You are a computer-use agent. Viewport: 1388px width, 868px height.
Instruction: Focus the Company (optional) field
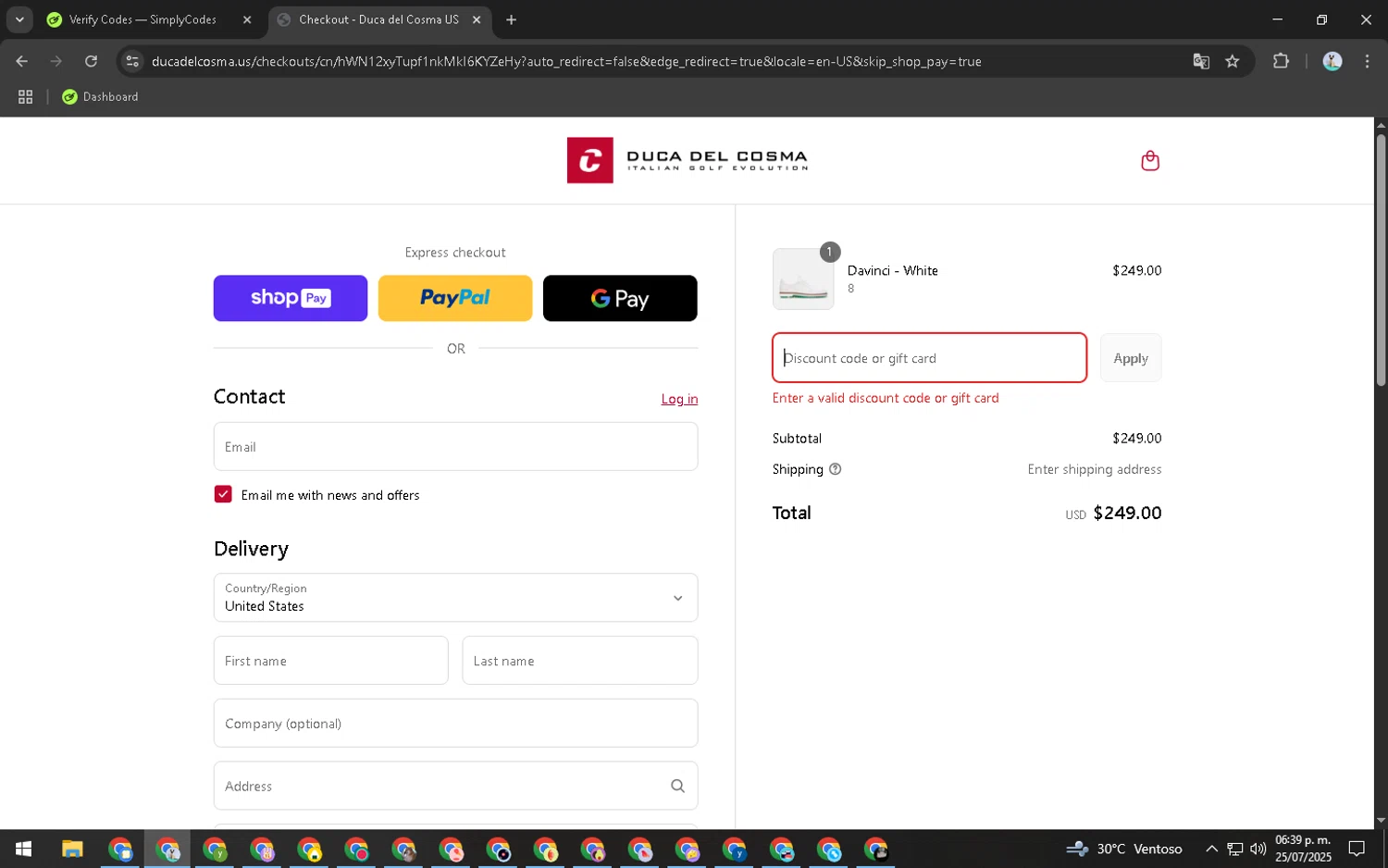pos(455,724)
